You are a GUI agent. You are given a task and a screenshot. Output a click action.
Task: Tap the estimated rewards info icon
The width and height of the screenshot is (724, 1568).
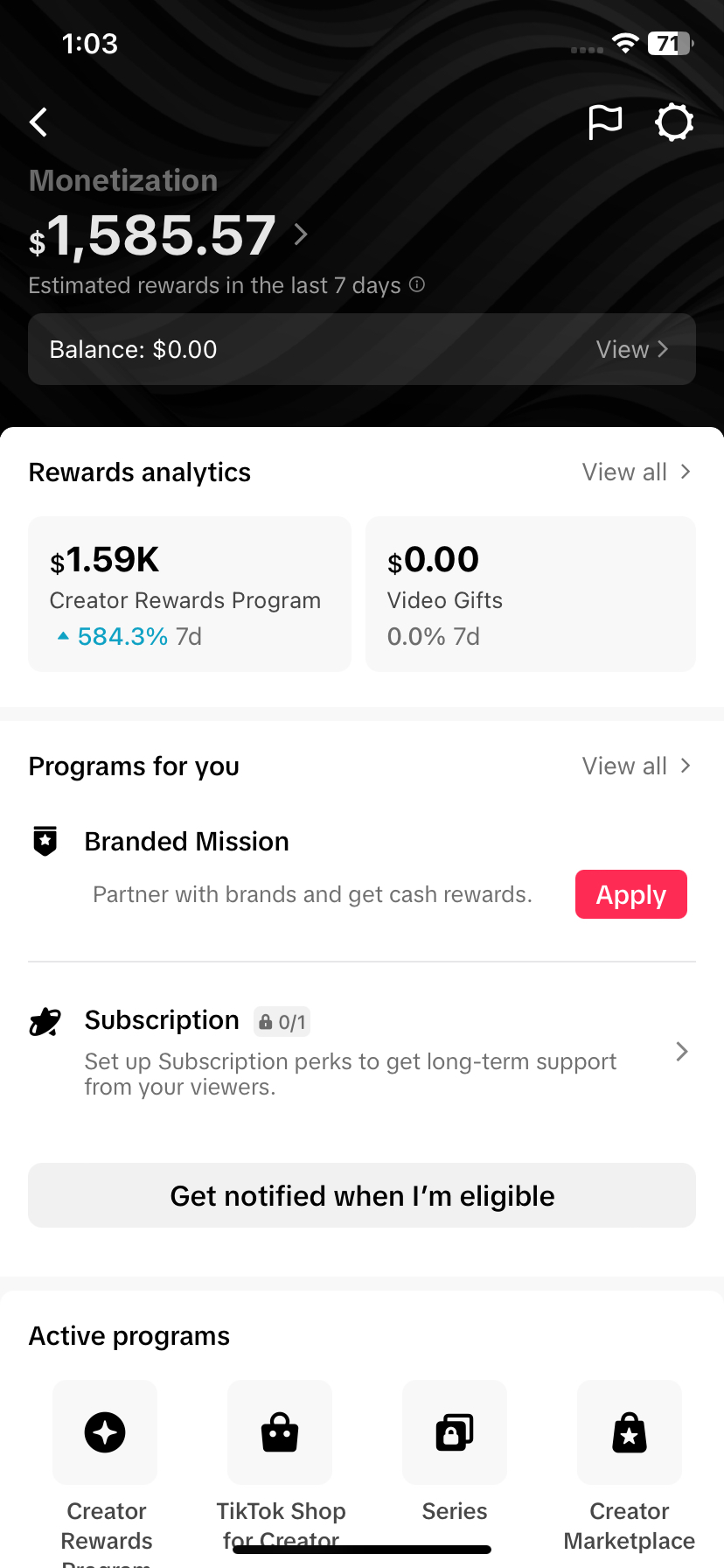click(x=417, y=284)
